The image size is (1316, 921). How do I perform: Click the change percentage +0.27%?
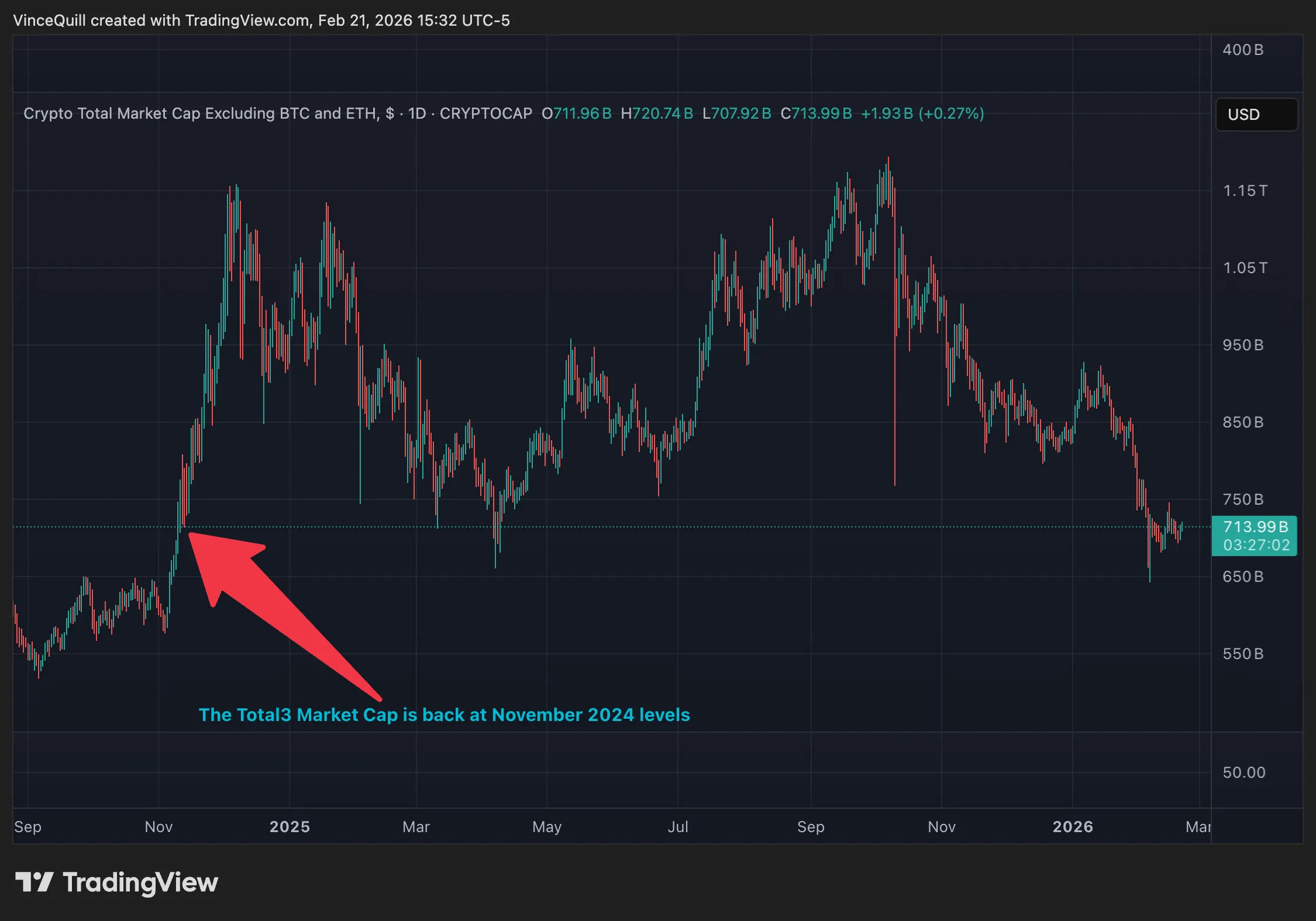pos(950,114)
